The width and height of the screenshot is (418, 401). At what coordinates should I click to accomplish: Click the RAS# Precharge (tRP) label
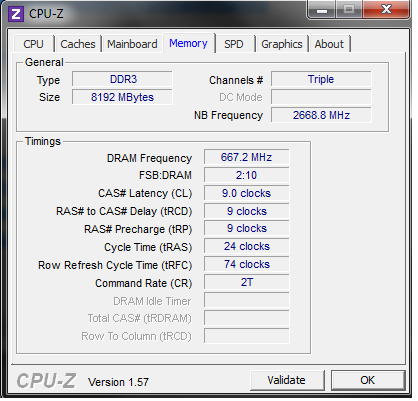(138, 229)
